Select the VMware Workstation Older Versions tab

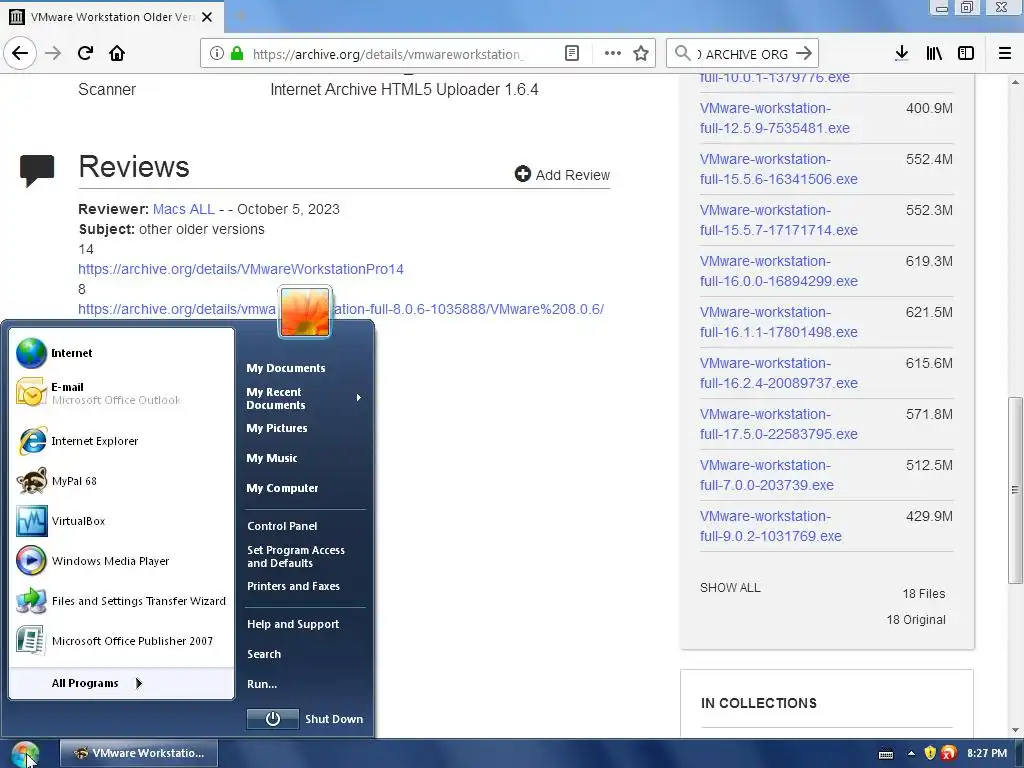(111, 17)
